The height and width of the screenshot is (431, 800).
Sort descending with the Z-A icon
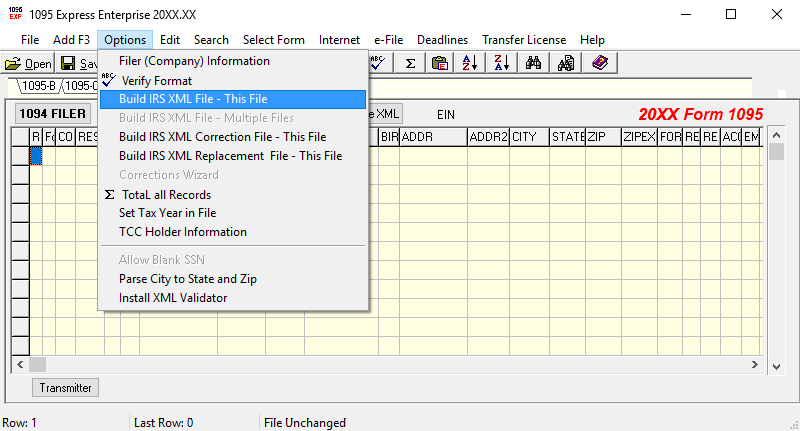click(x=501, y=63)
